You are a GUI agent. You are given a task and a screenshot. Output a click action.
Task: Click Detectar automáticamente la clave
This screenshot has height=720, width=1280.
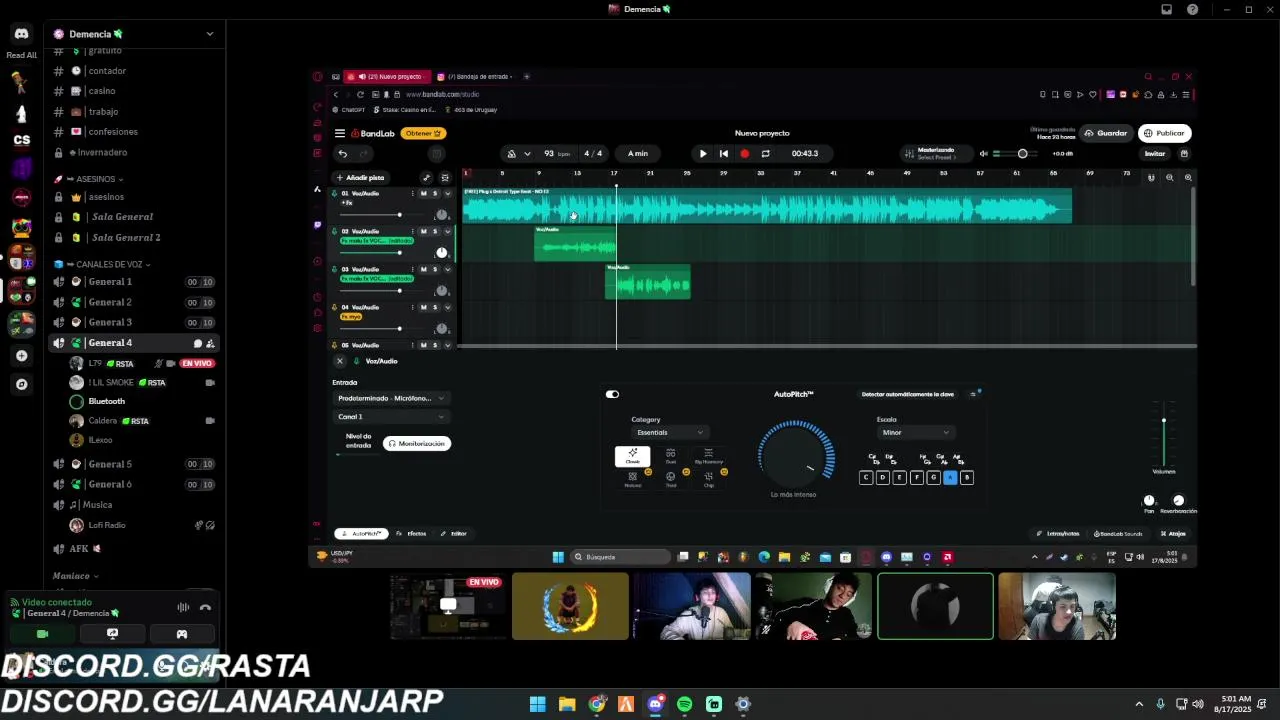(908, 394)
